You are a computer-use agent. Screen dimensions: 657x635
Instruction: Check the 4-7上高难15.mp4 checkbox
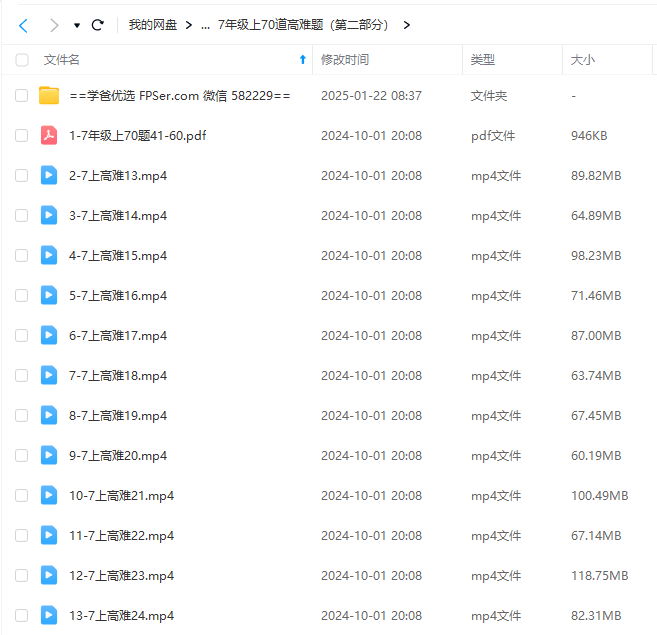click(21, 255)
